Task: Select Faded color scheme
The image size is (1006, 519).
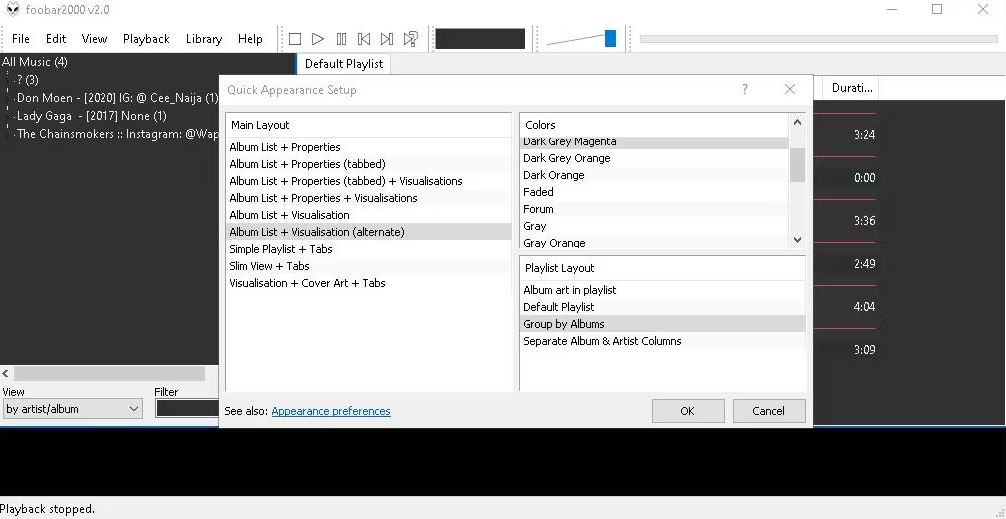Action: (654, 192)
